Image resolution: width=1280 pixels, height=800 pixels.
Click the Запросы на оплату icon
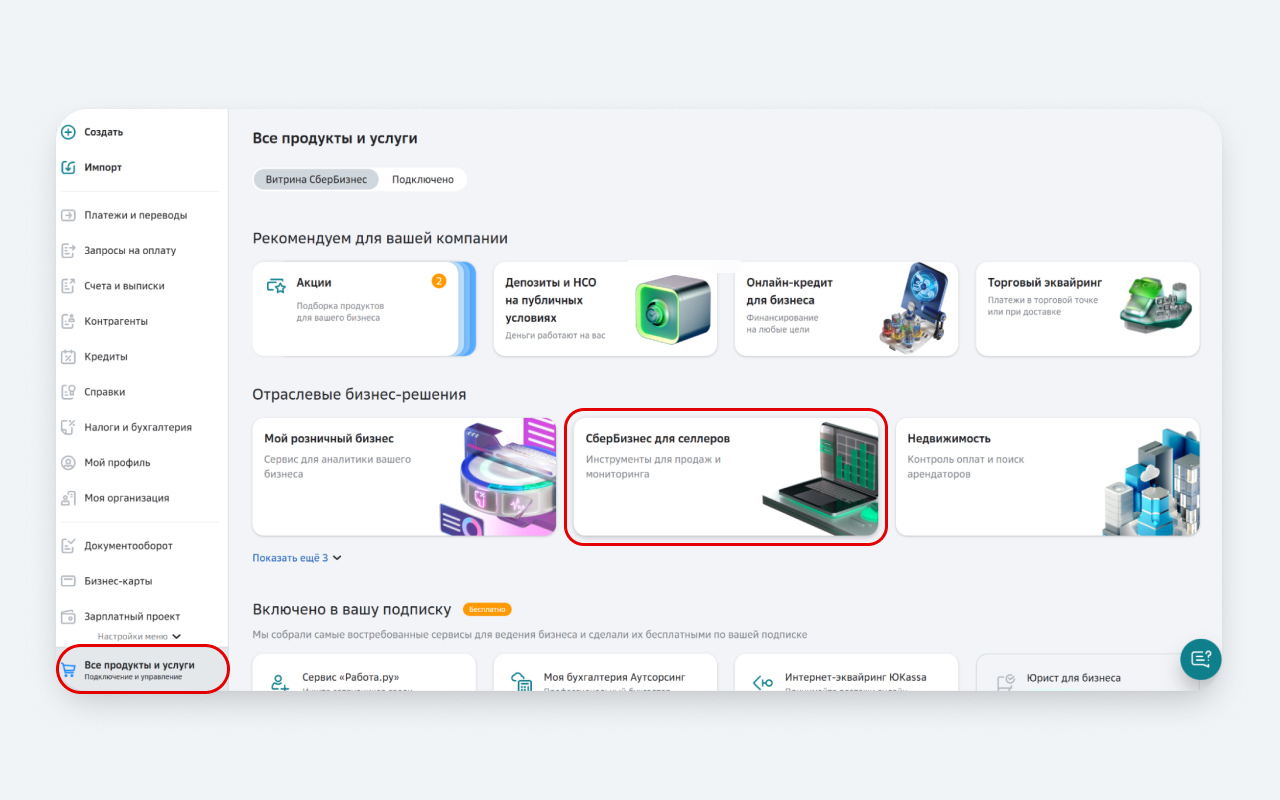(x=68, y=250)
